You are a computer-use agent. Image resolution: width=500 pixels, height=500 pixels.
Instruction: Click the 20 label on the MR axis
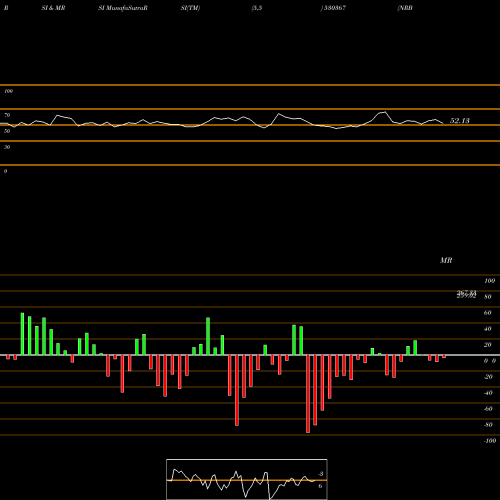pos(487,345)
